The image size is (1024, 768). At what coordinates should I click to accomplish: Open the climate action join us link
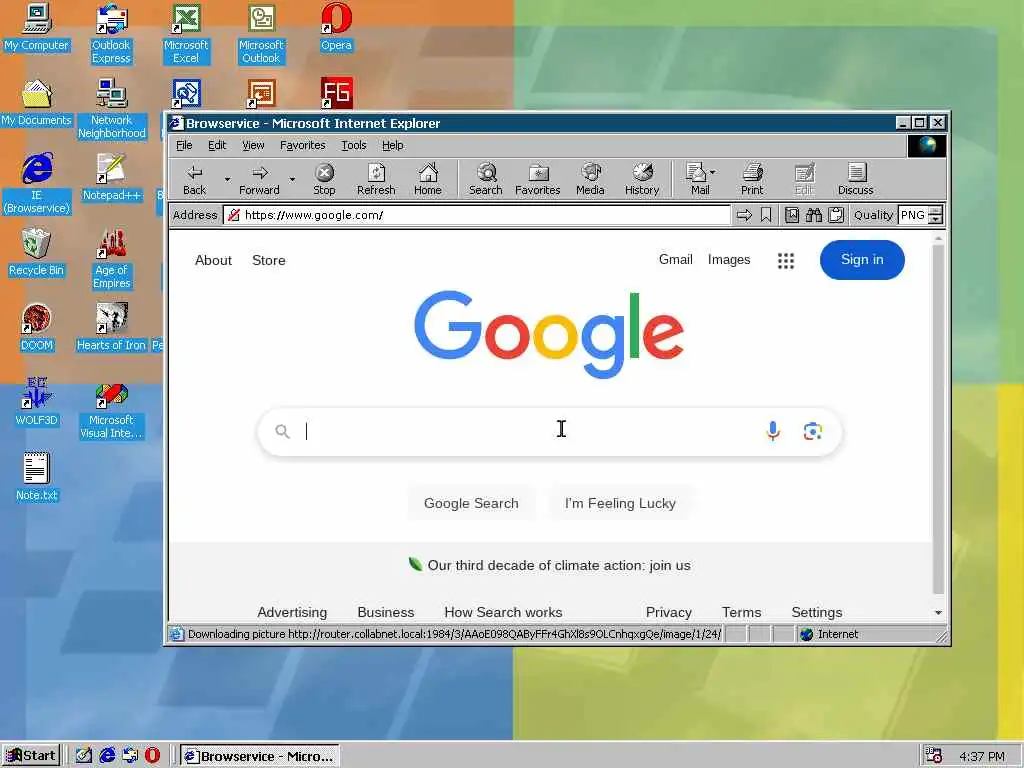tap(558, 566)
